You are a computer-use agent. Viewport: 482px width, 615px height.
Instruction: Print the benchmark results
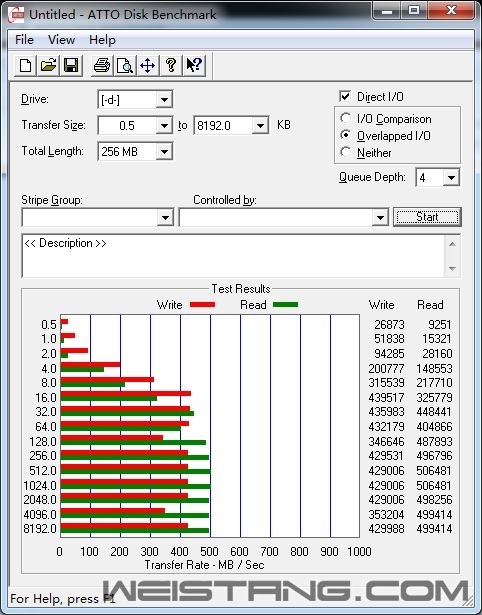102,65
